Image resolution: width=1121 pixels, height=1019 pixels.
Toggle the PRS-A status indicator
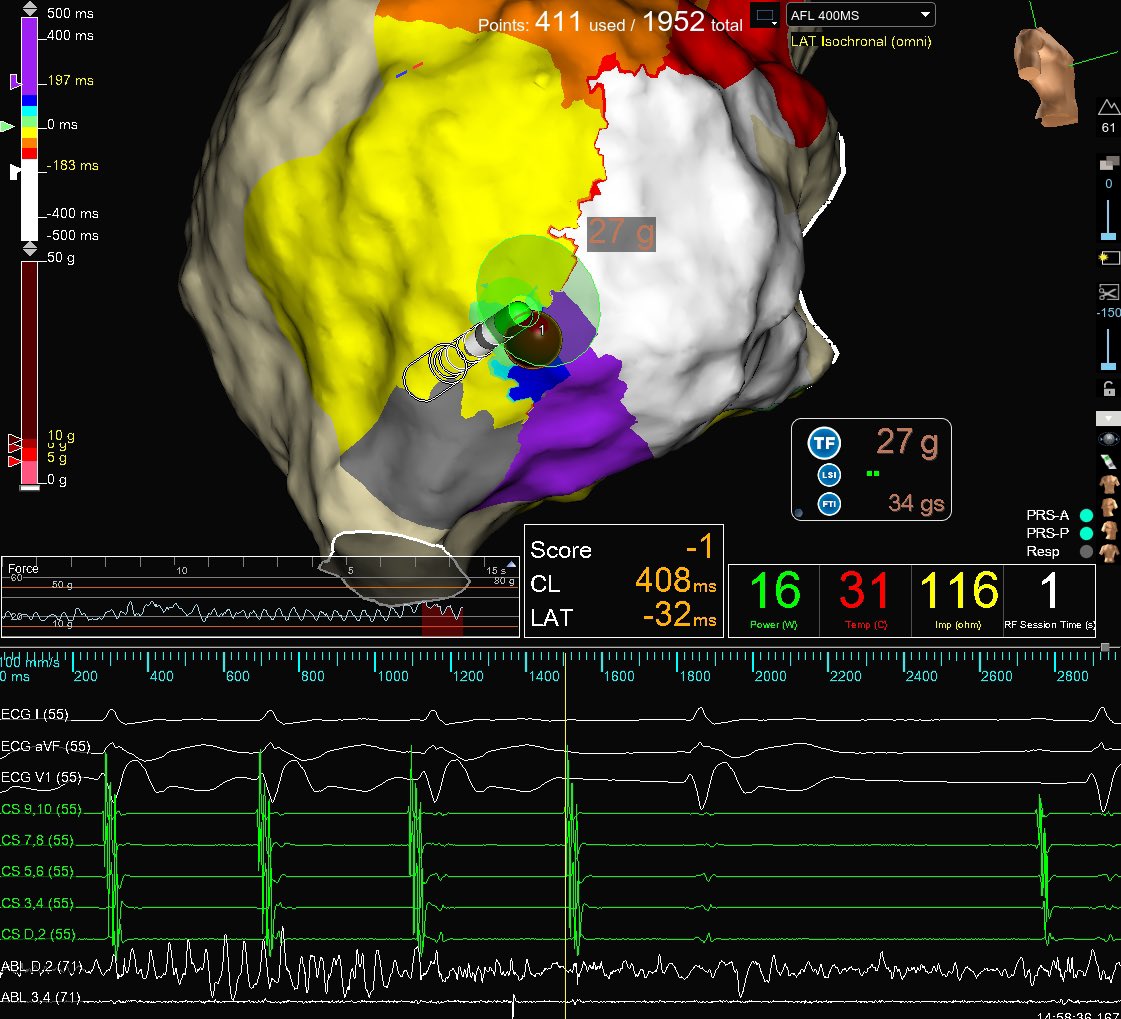pyautogui.click(x=1086, y=515)
